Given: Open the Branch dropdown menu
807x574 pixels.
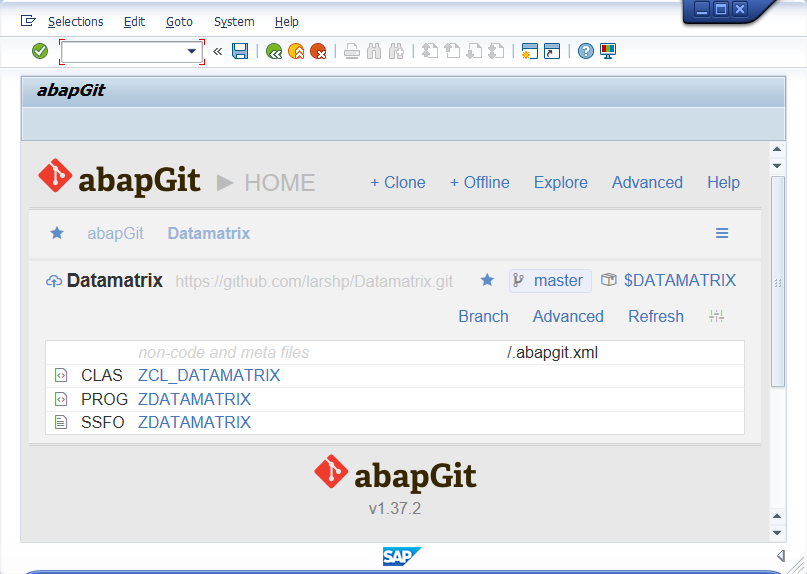Looking at the screenshot, I should 483,316.
